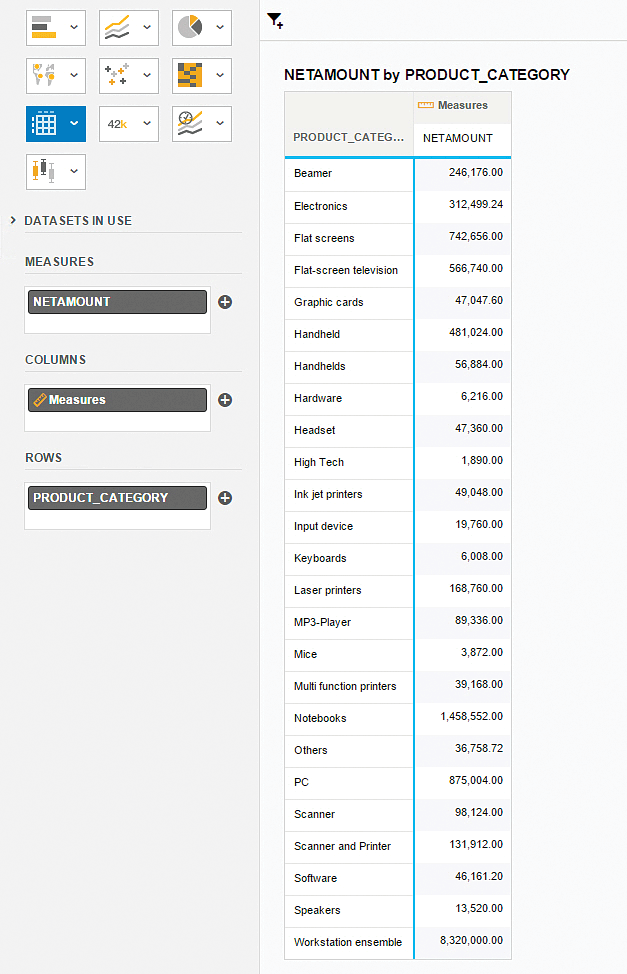Pick the heat map chart icon
Viewport: 627px width, 974px height.
pos(189,76)
